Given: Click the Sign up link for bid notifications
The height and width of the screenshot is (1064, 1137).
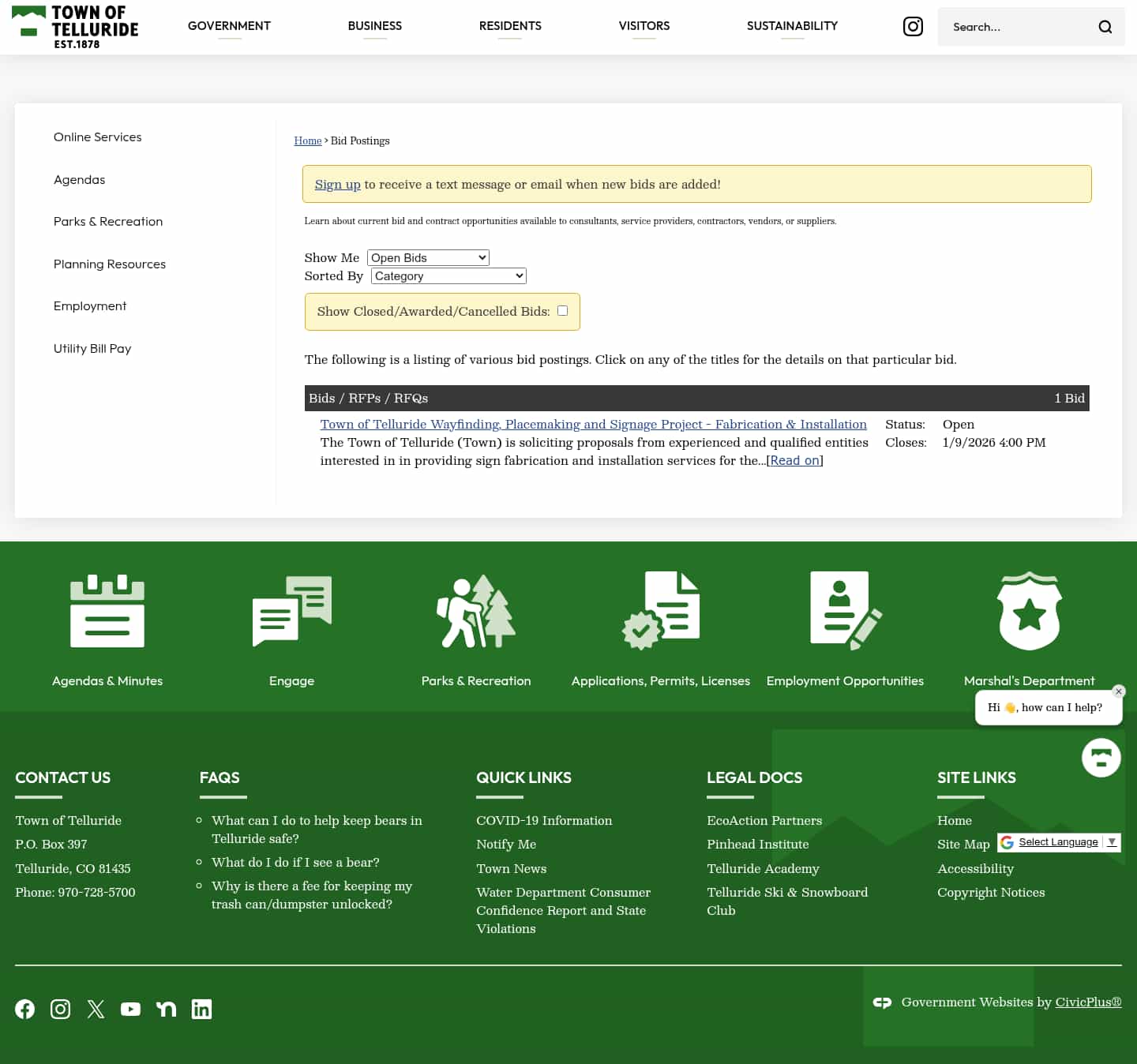Looking at the screenshot, I should pyautogui.click(x=337, y=184).
